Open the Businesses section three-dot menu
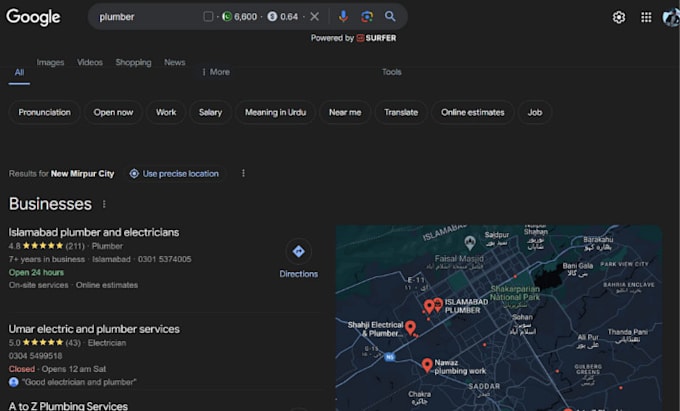Image resolution: width=680 pixels, height=411 pixels. [104, 204]
